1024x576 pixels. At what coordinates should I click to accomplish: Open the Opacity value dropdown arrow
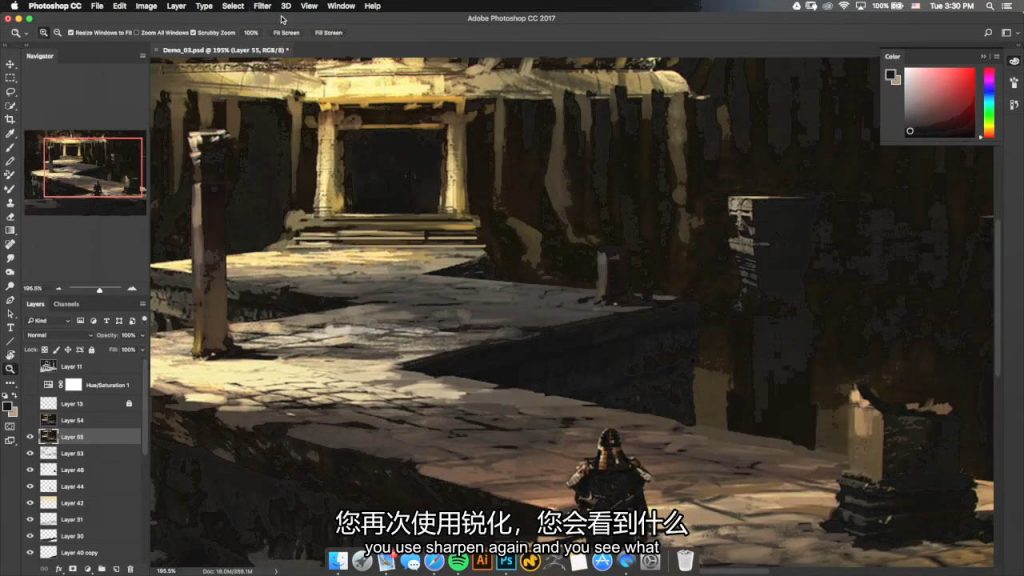142,336
